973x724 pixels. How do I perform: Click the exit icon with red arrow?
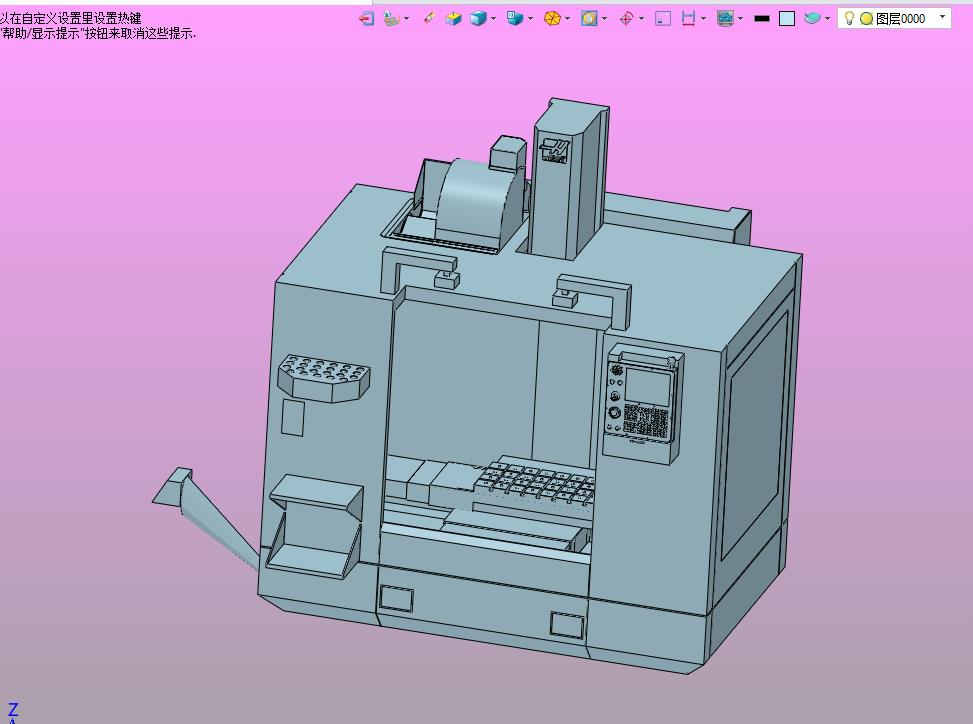[x=367, y=19]
